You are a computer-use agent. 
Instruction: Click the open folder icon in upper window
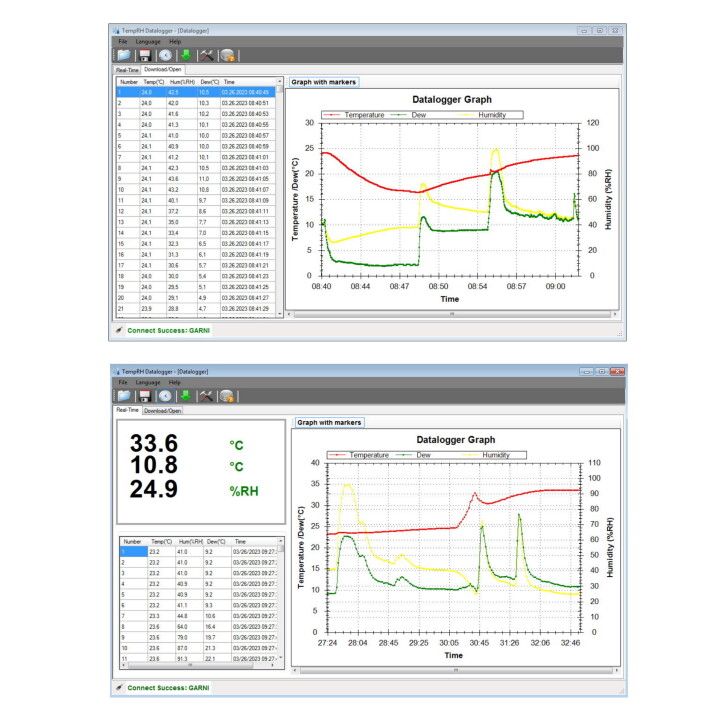pos(124,56)
